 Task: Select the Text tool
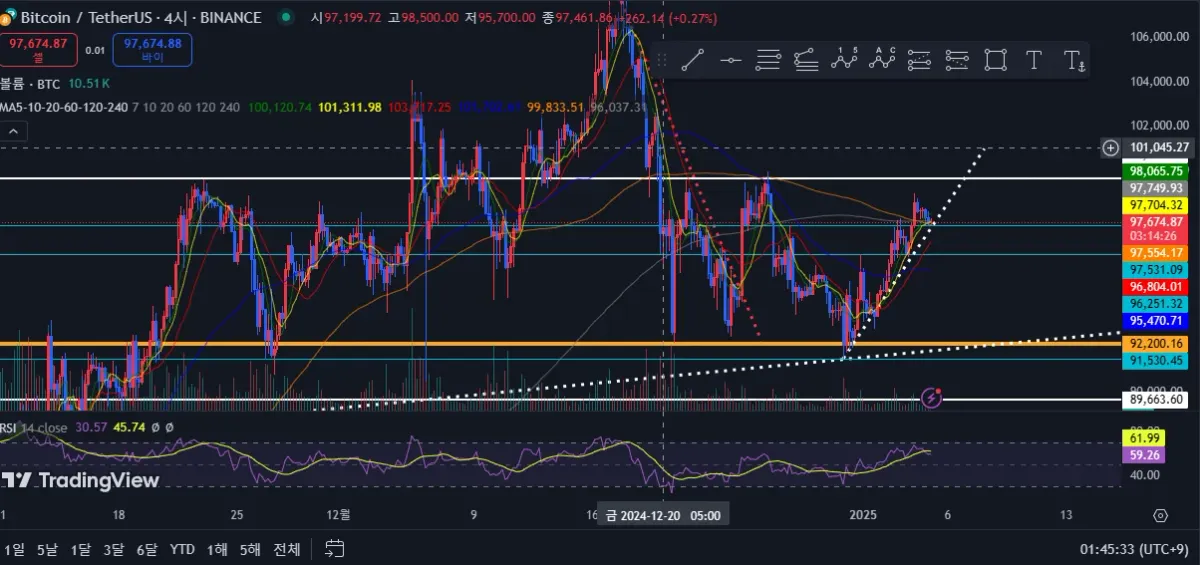(x=1034, y=61)
